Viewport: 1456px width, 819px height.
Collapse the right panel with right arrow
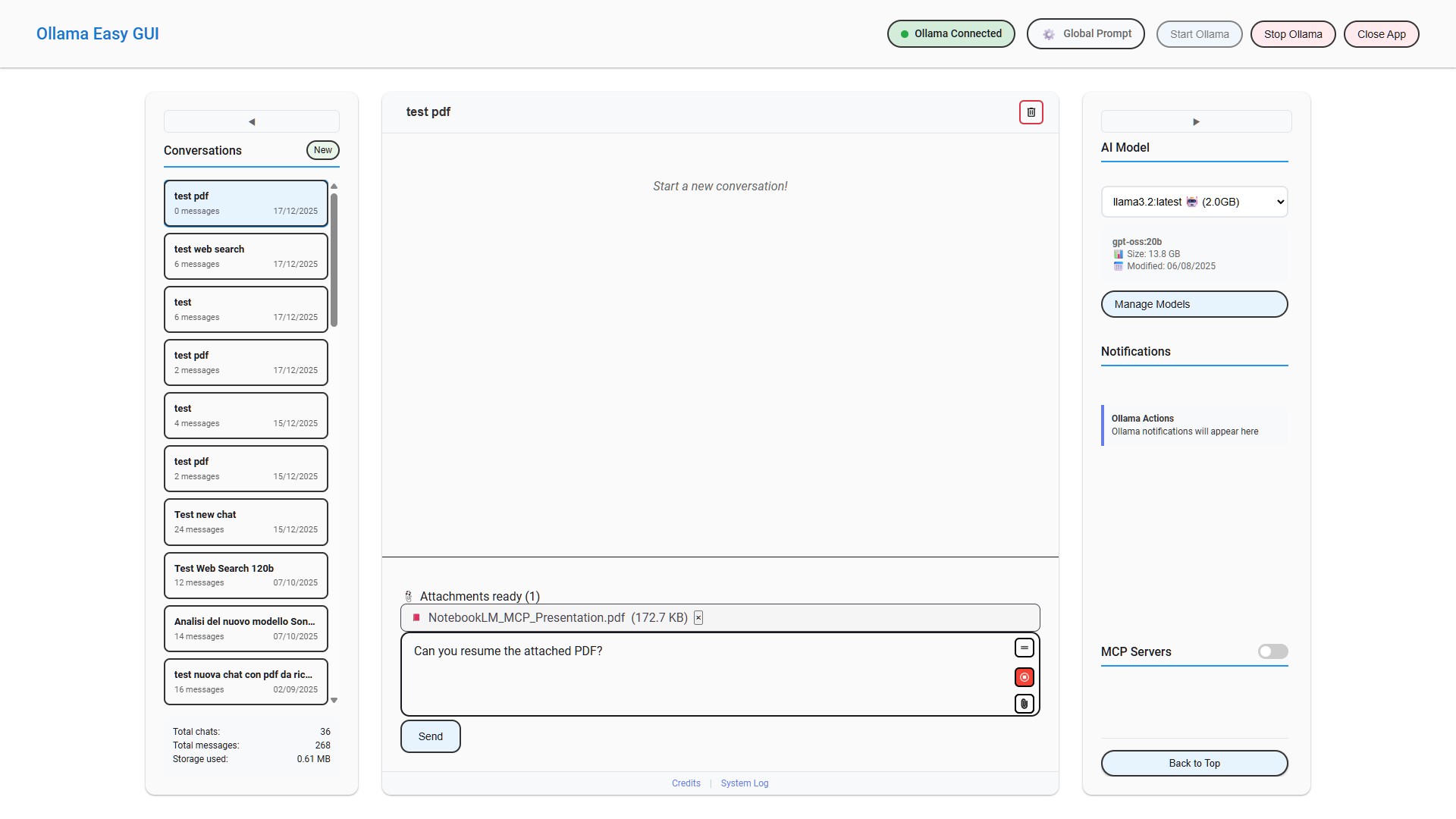[x=1196, y=121]
